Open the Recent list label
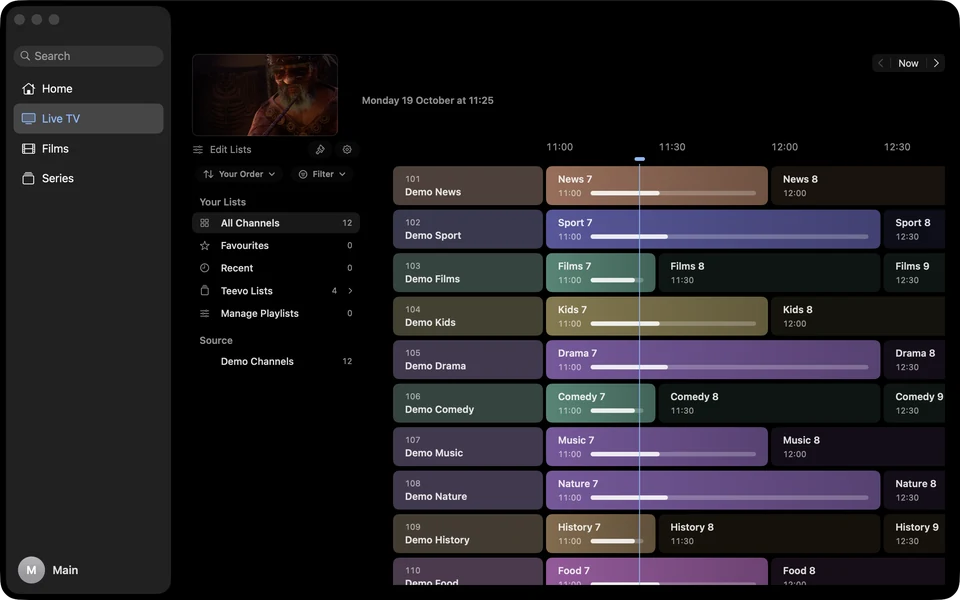The width and height of the screenshot is (960, 600). coord(237,268)
